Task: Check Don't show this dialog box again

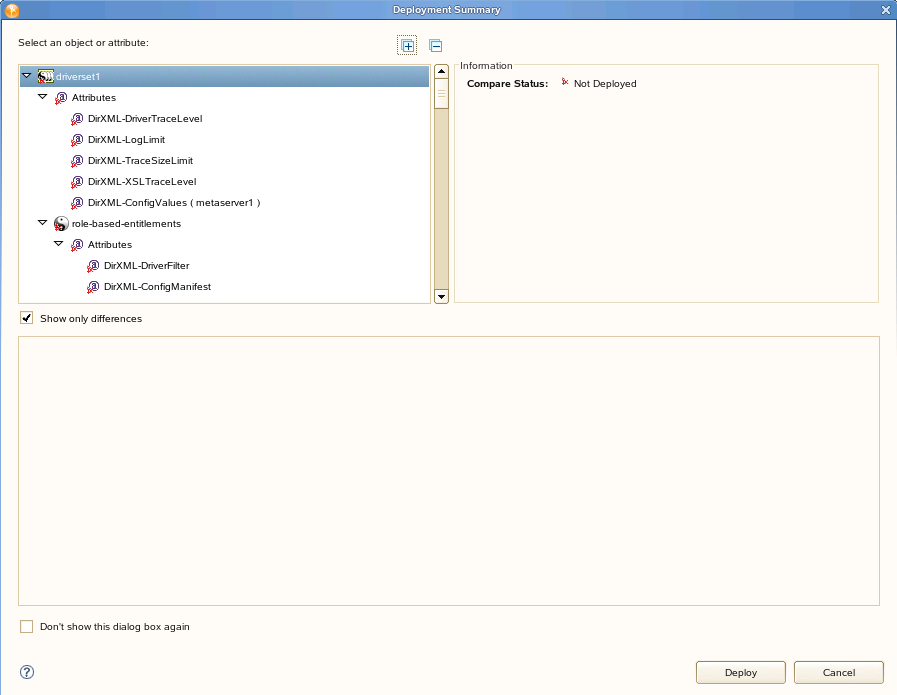Action: pyautogui.click(x=26, y=626)
